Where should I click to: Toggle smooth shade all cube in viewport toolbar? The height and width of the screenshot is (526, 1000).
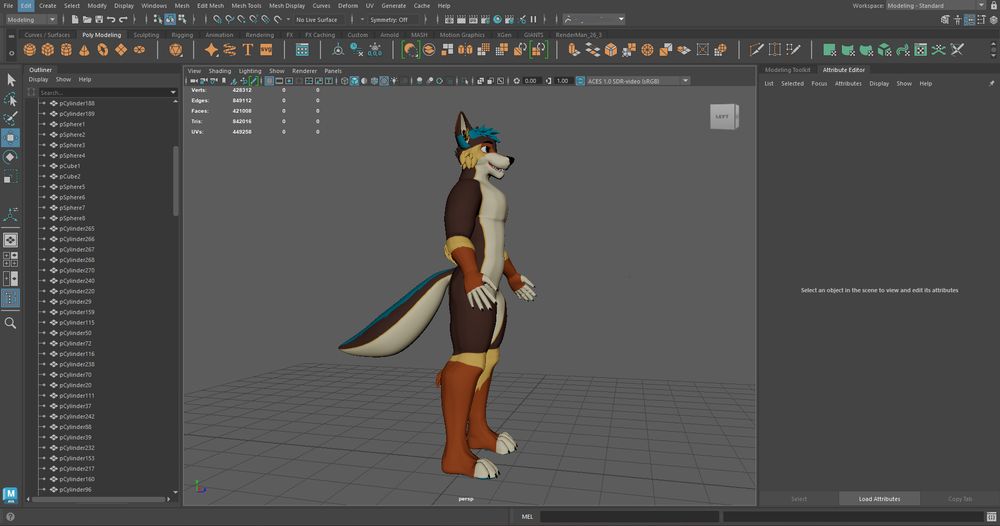[355, 81]
